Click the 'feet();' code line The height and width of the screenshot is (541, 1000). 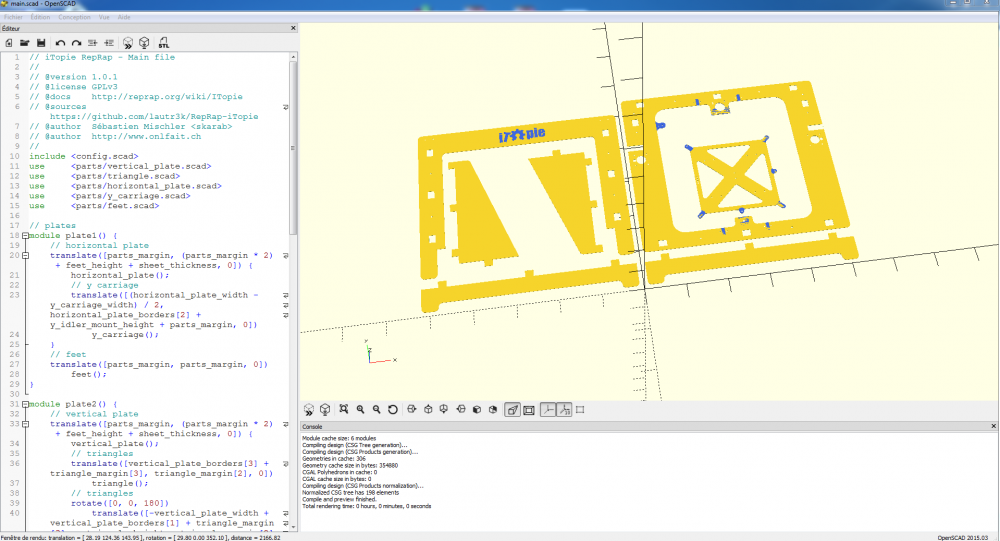pos(89,374)
